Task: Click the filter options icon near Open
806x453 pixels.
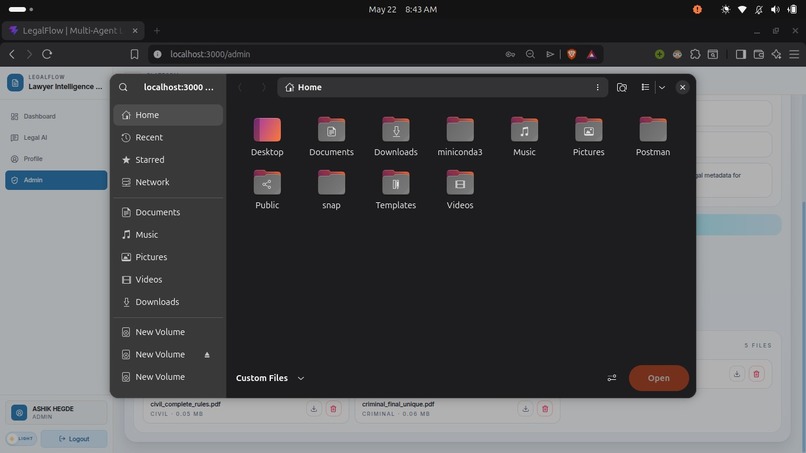Action: [x=612, y=378]
